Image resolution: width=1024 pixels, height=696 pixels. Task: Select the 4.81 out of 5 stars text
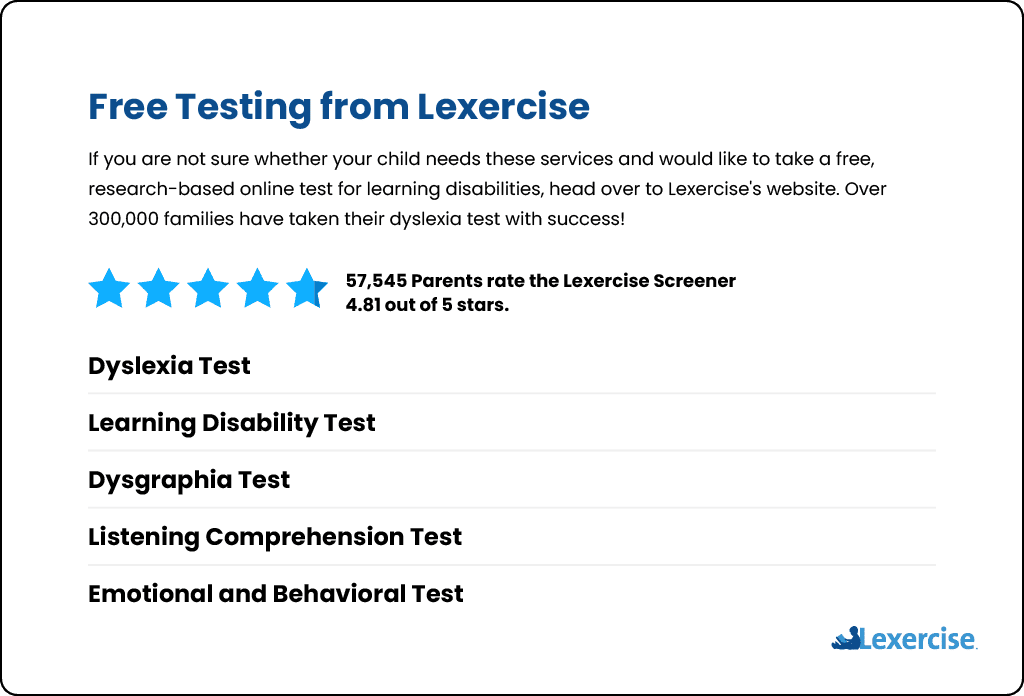coord(427,305)
